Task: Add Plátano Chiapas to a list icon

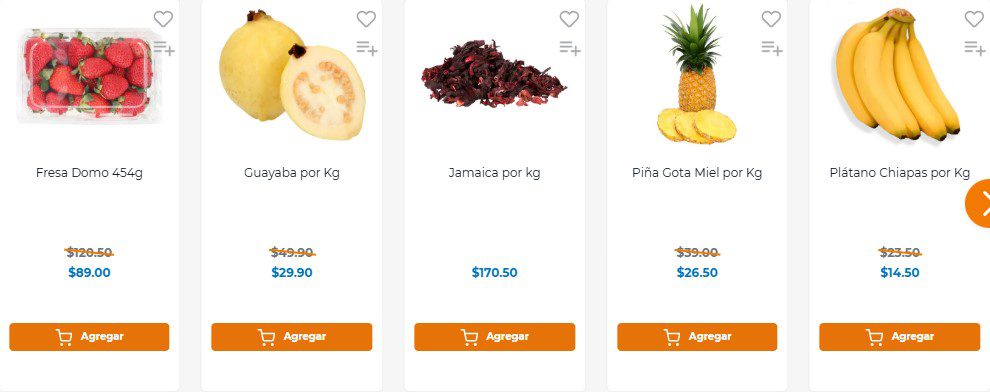Action: (x=975, y=48)
